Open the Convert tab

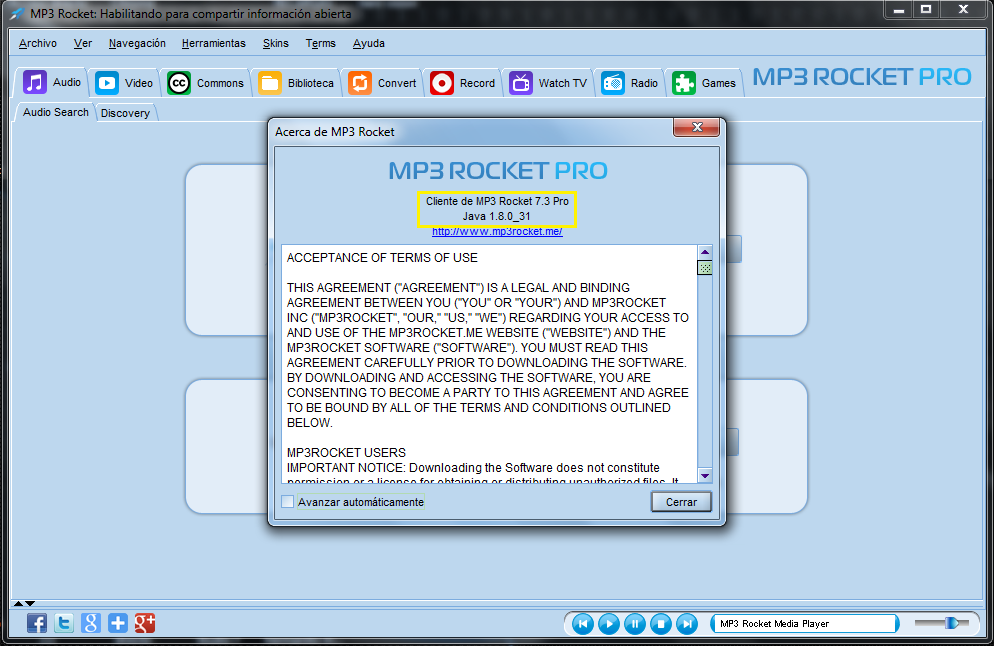point(382,83)
